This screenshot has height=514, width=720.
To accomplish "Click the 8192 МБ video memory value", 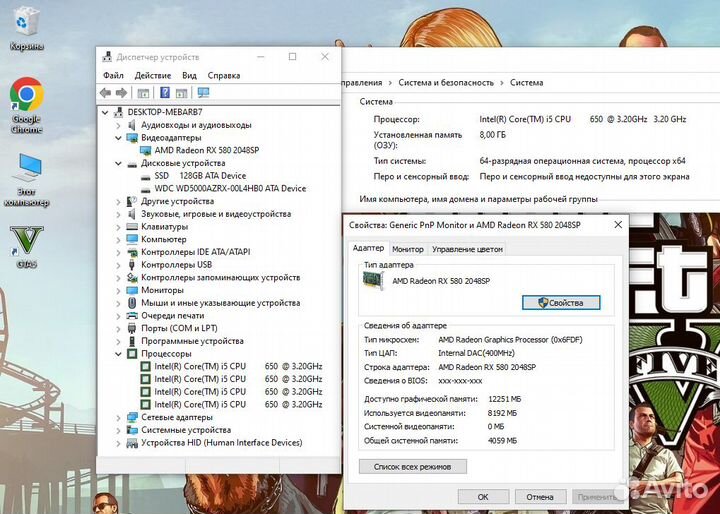I will pos(502,413).
